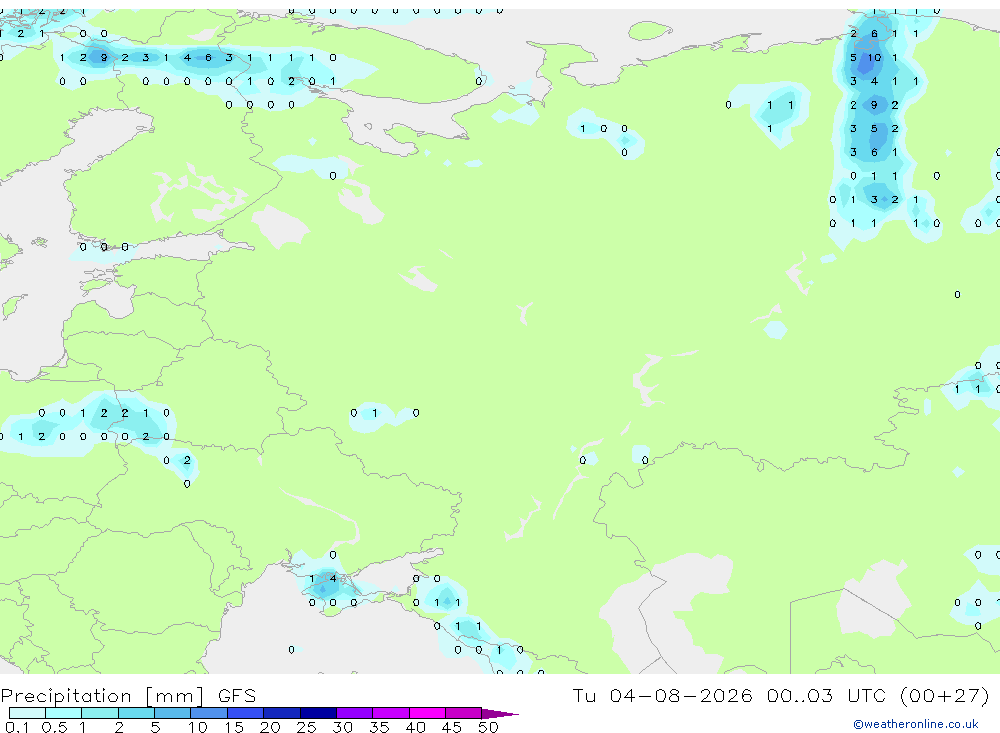
Task: Select the 2–5 mm legend color segment
Action: click(x=136, y=713)
